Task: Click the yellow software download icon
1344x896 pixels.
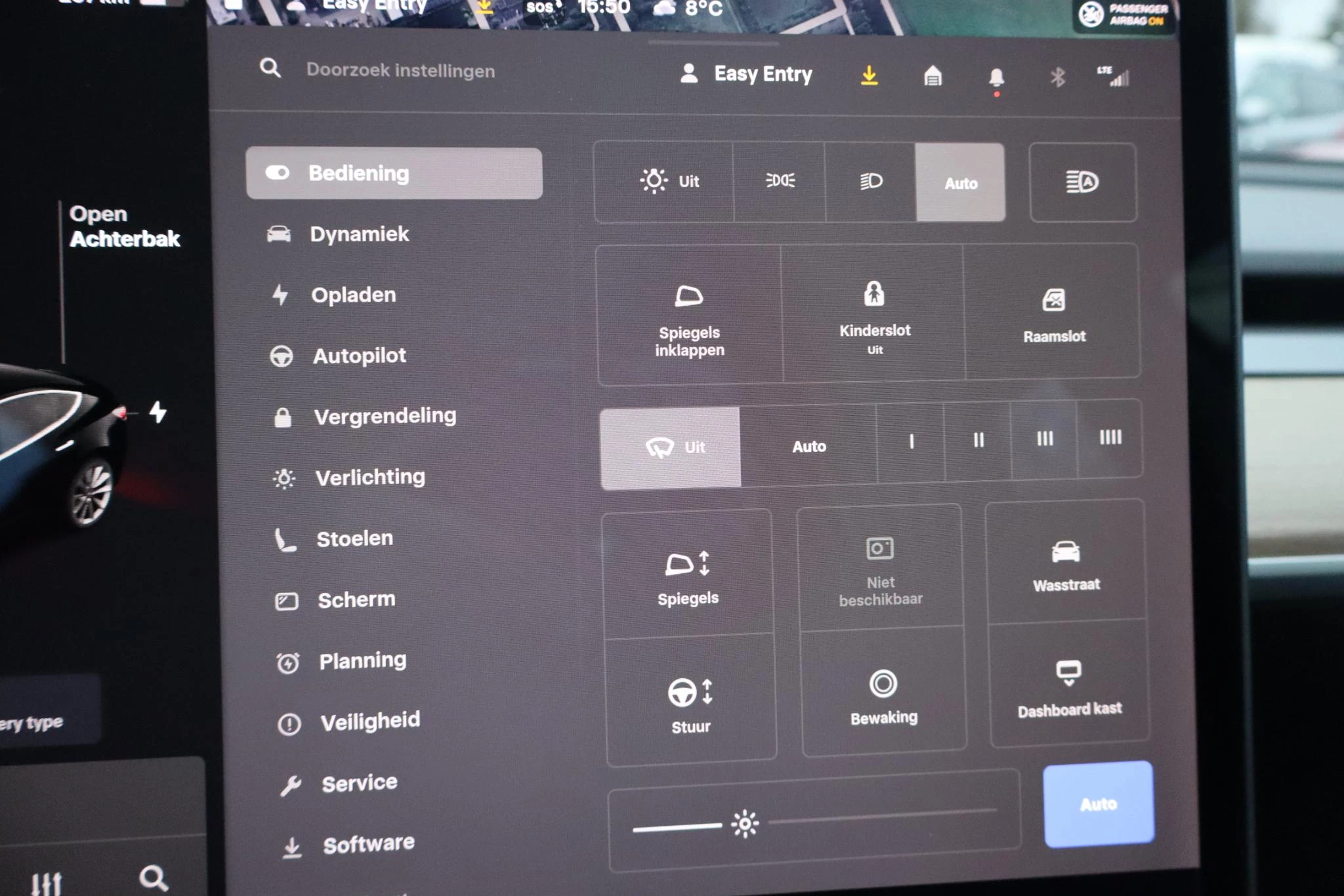Action: (869, 75)
